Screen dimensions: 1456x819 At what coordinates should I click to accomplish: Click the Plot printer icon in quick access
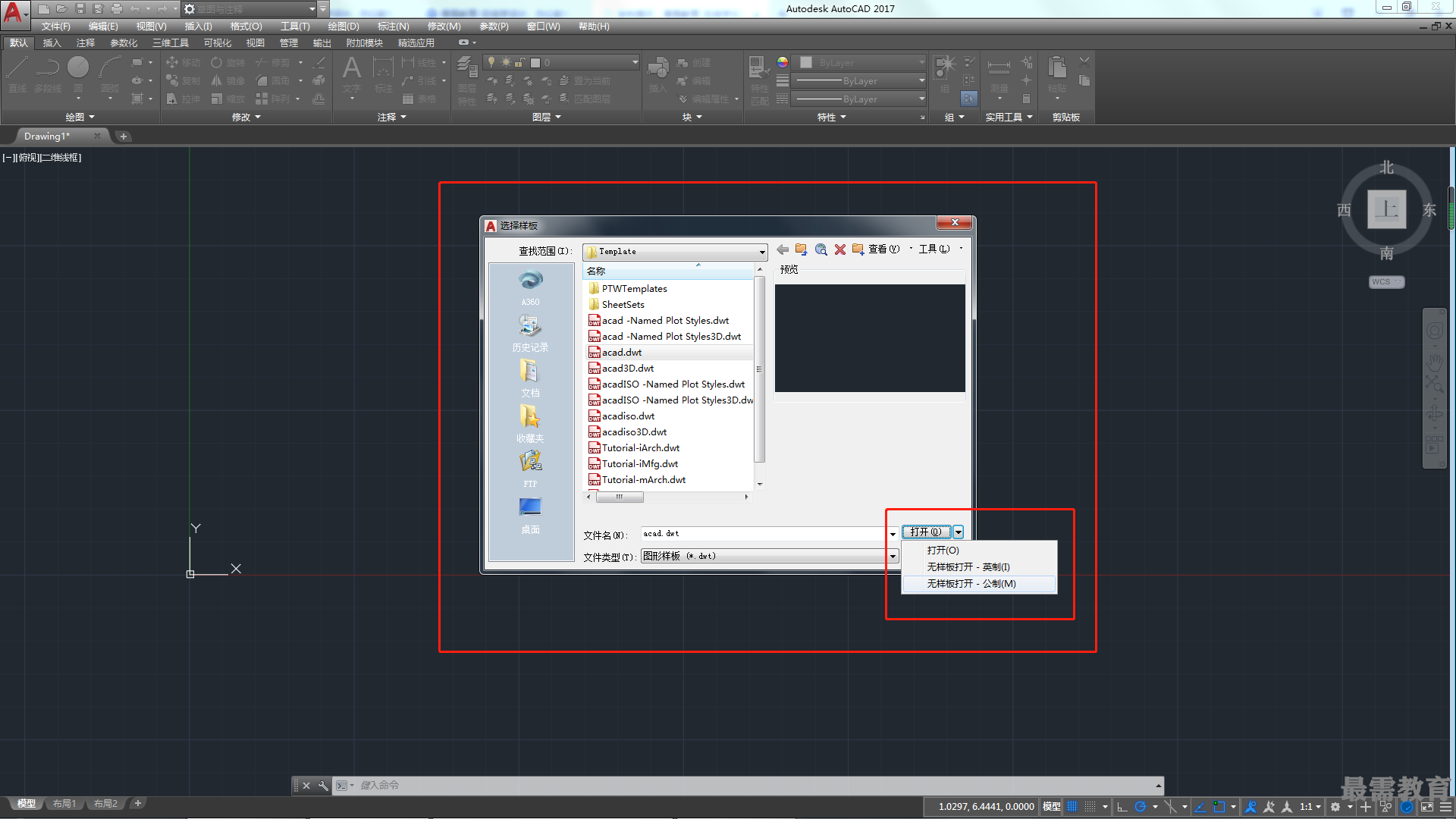[x=116, y=9]
